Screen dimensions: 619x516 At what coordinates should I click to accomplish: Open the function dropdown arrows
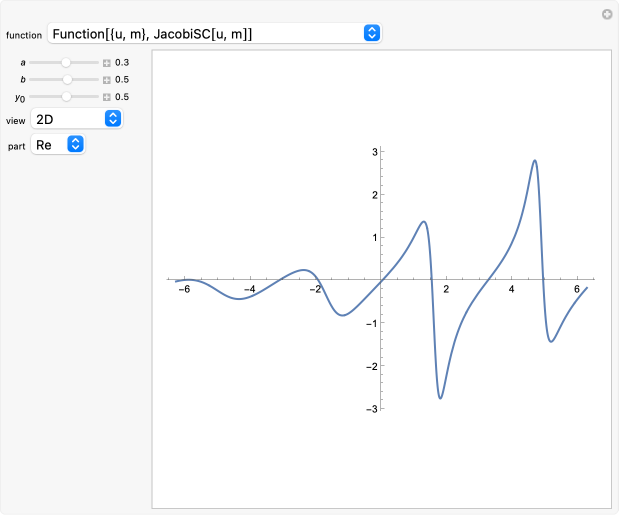[371, 33]
